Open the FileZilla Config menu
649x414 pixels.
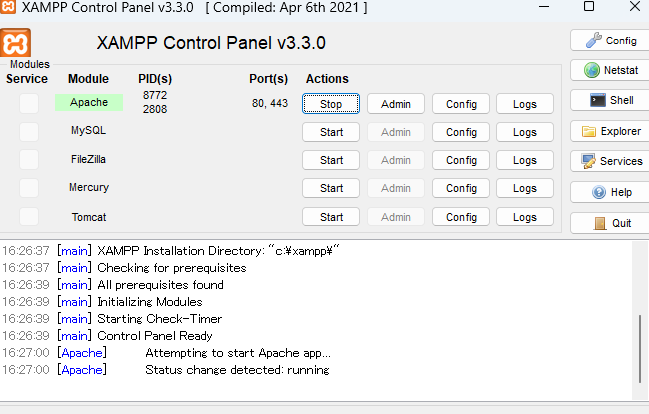point(461,160)
